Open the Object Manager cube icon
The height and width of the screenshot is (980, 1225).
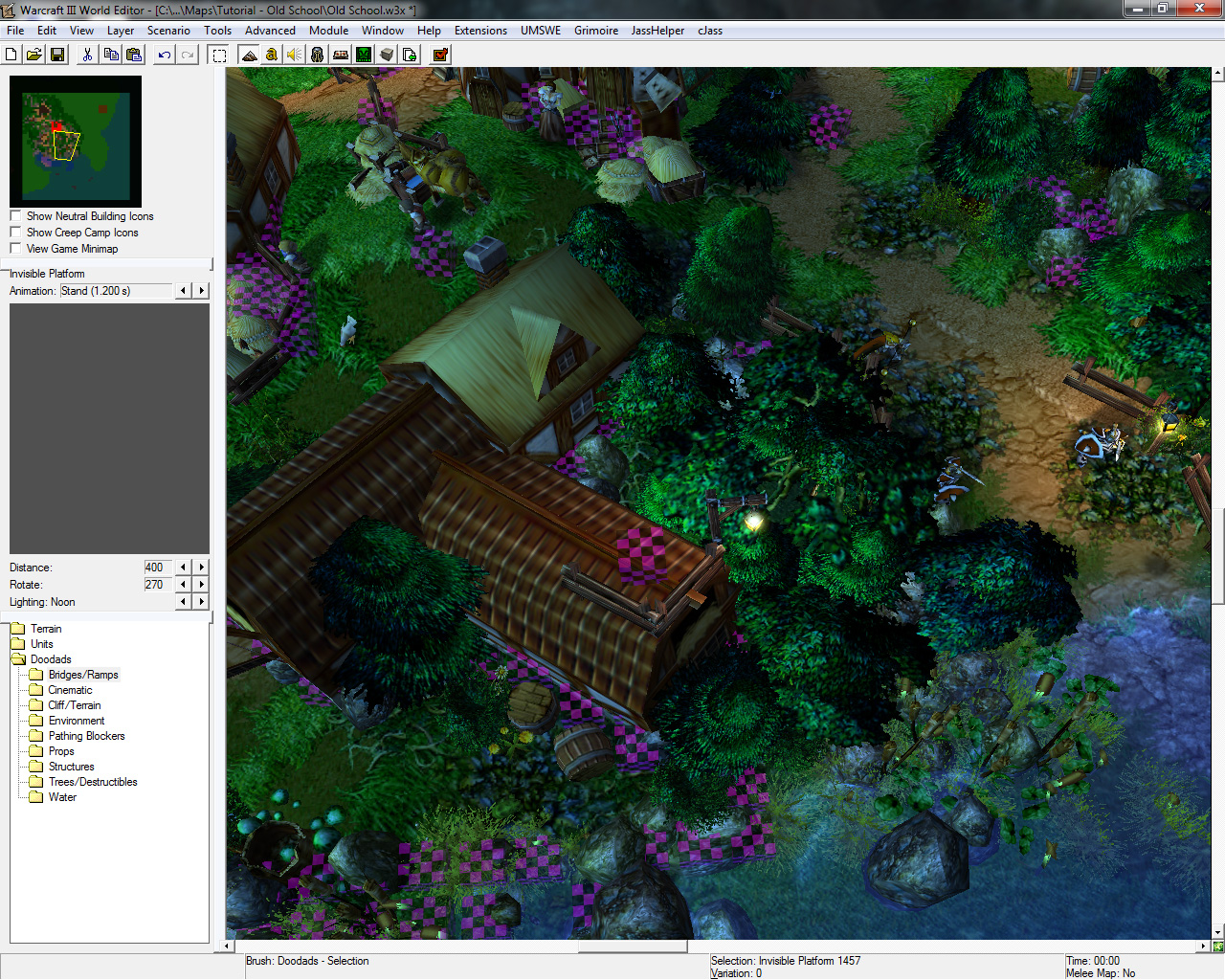coord(387,55)
